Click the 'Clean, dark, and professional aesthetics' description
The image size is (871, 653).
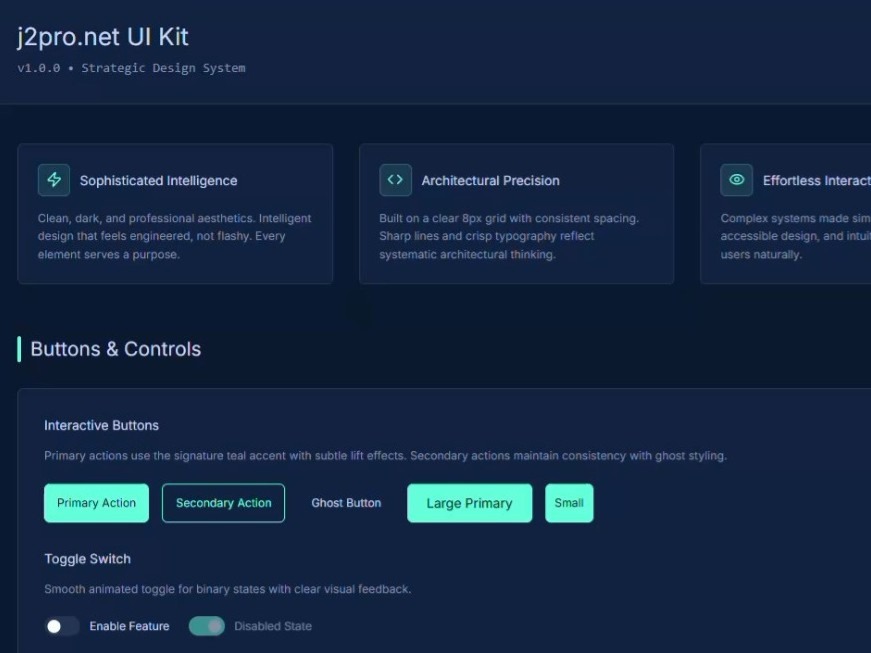pyautogui.click(x=174, y=237)
